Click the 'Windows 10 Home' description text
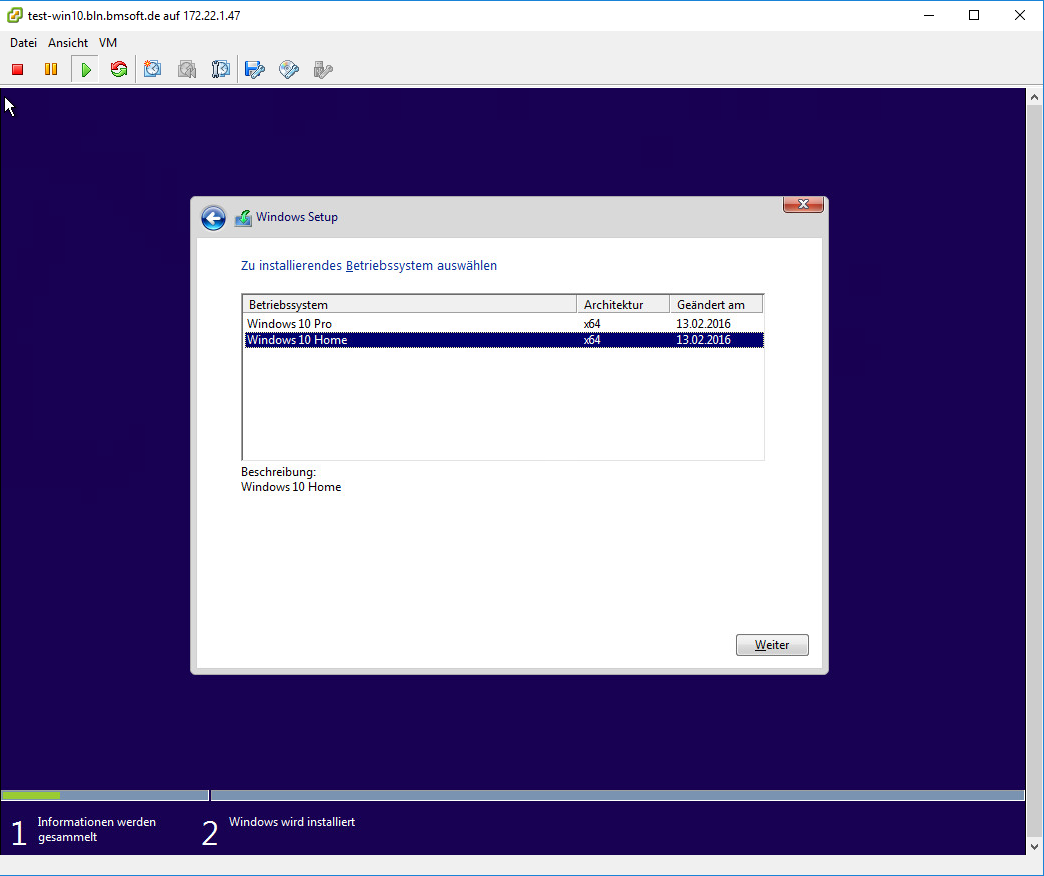The width and height of the screenshot is (1044, 876). (x=291, y=487)
